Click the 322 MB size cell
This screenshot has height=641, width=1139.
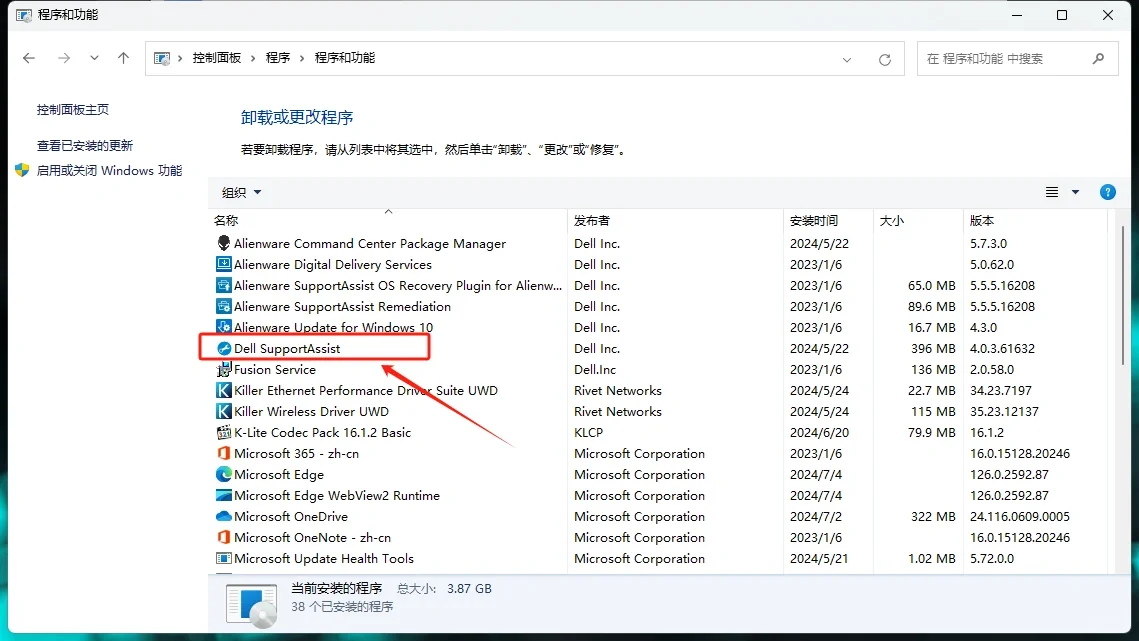click(x=933, y=517)
